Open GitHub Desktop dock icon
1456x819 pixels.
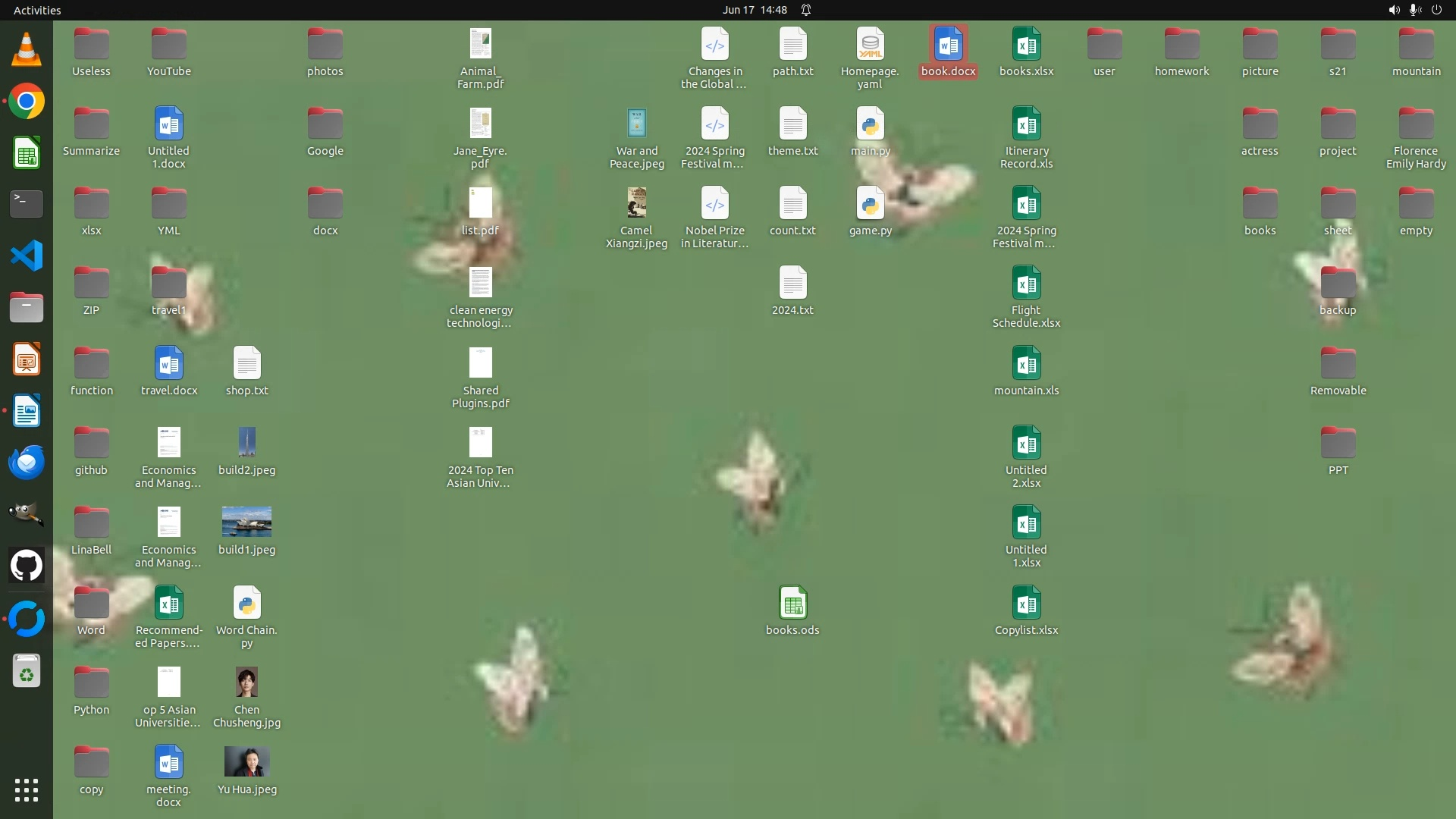(x=27, y=566)
